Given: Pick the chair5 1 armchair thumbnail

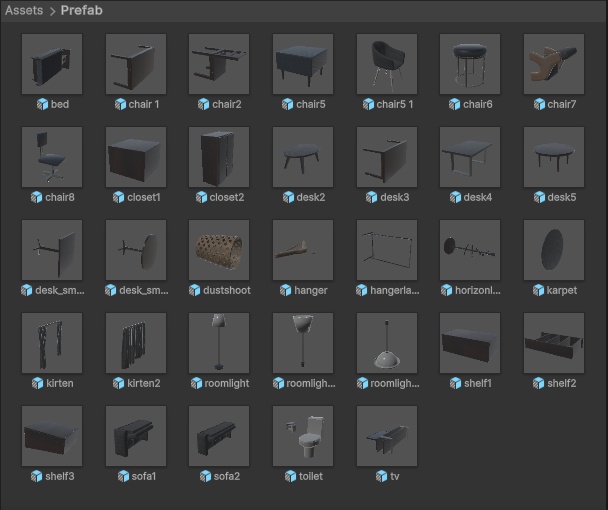Looking at the screenshot, I should tap(387, 64).
